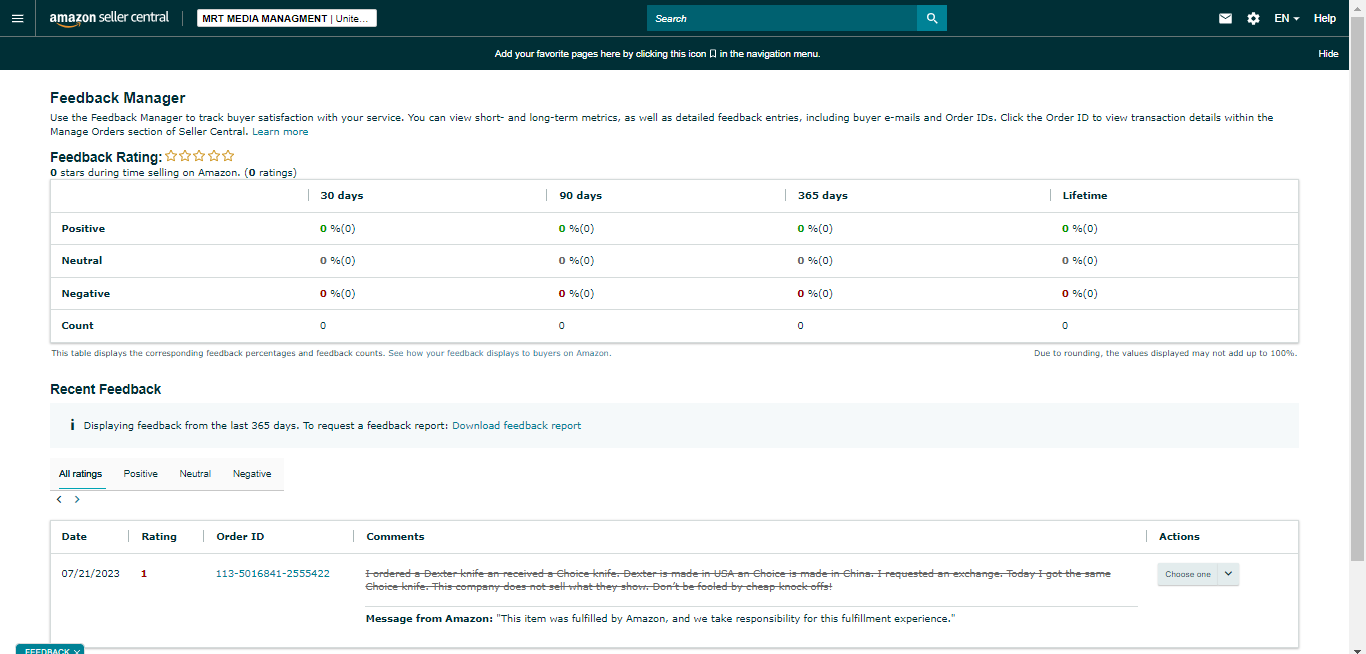Click the Amazon Seller Central logo
Viewport: 1366px width, 654px height.
pos(109,18)
